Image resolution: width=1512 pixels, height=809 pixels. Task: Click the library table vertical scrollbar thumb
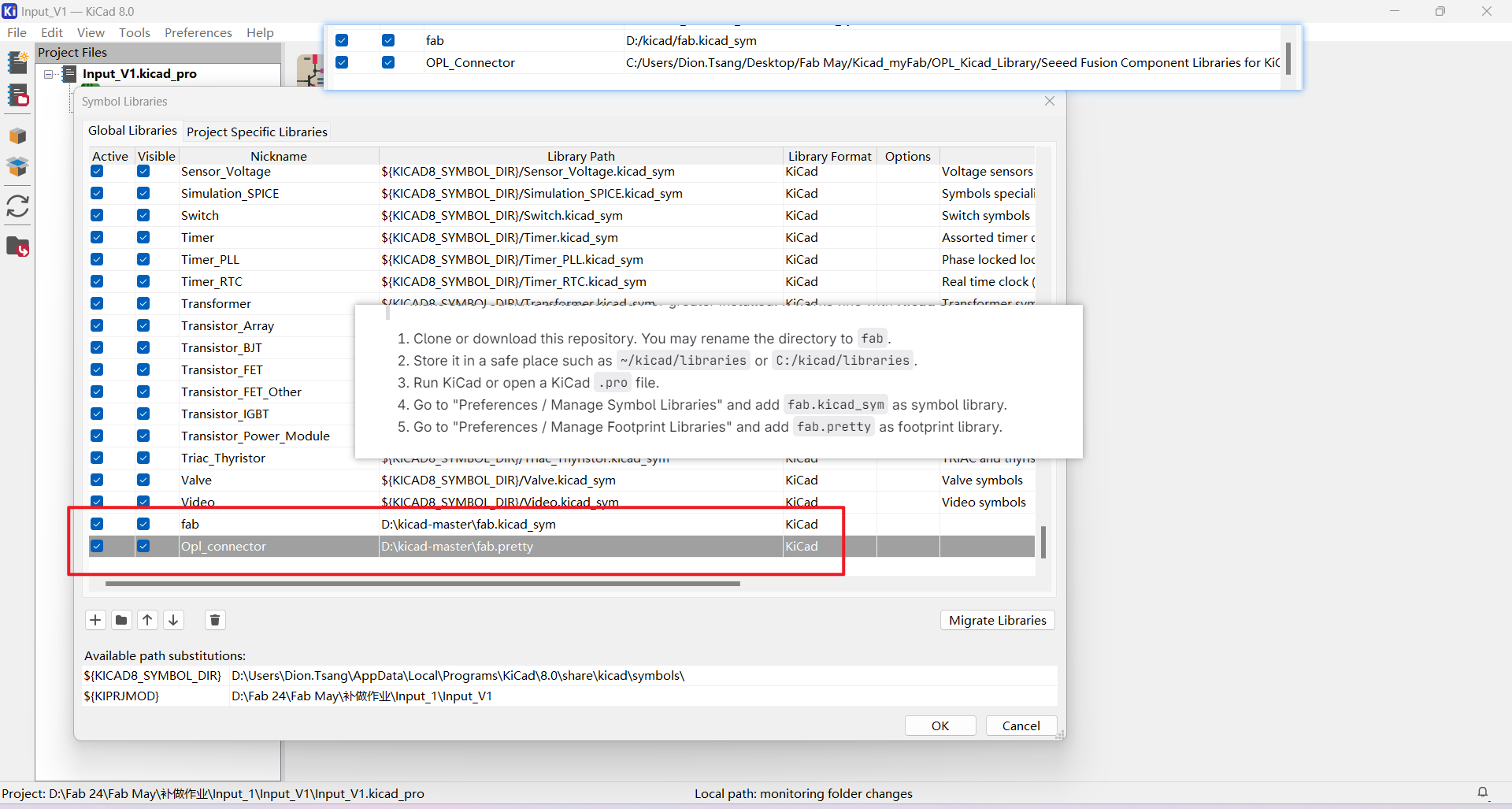tap(1043, 542)
